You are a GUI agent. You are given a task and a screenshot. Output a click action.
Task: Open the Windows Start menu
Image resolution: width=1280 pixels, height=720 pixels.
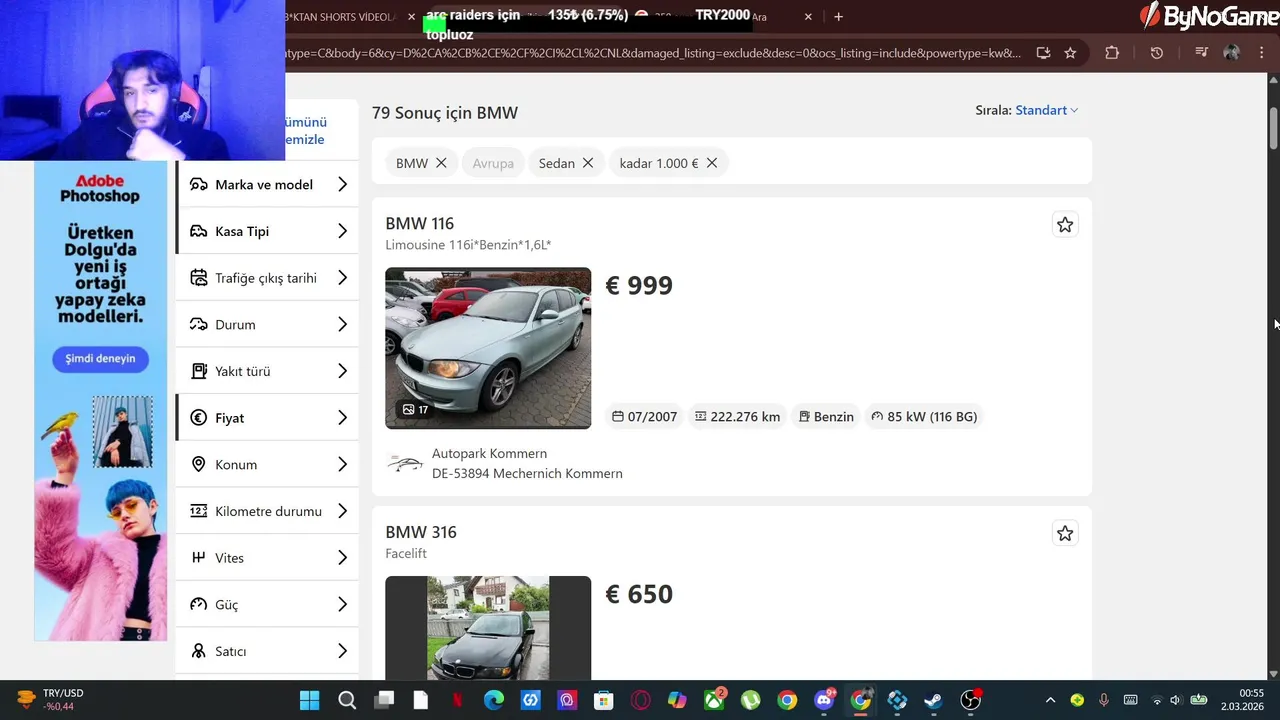click(310, 700)
